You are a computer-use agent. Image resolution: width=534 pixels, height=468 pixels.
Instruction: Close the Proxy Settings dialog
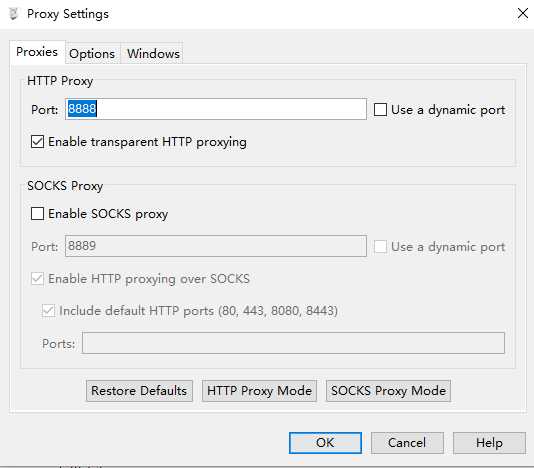coord(523,14)
